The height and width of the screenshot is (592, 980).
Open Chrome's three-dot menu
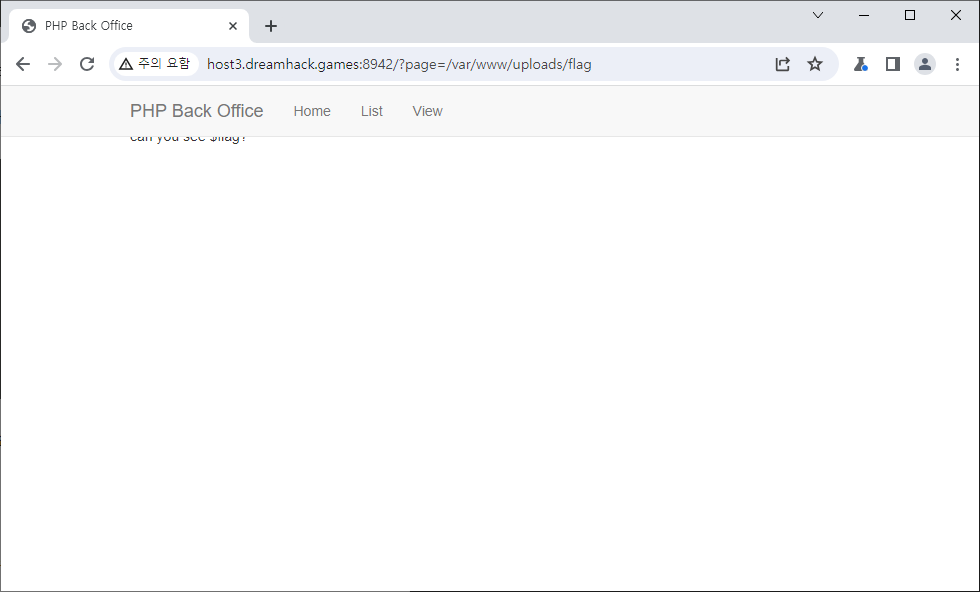coord(957,64)
